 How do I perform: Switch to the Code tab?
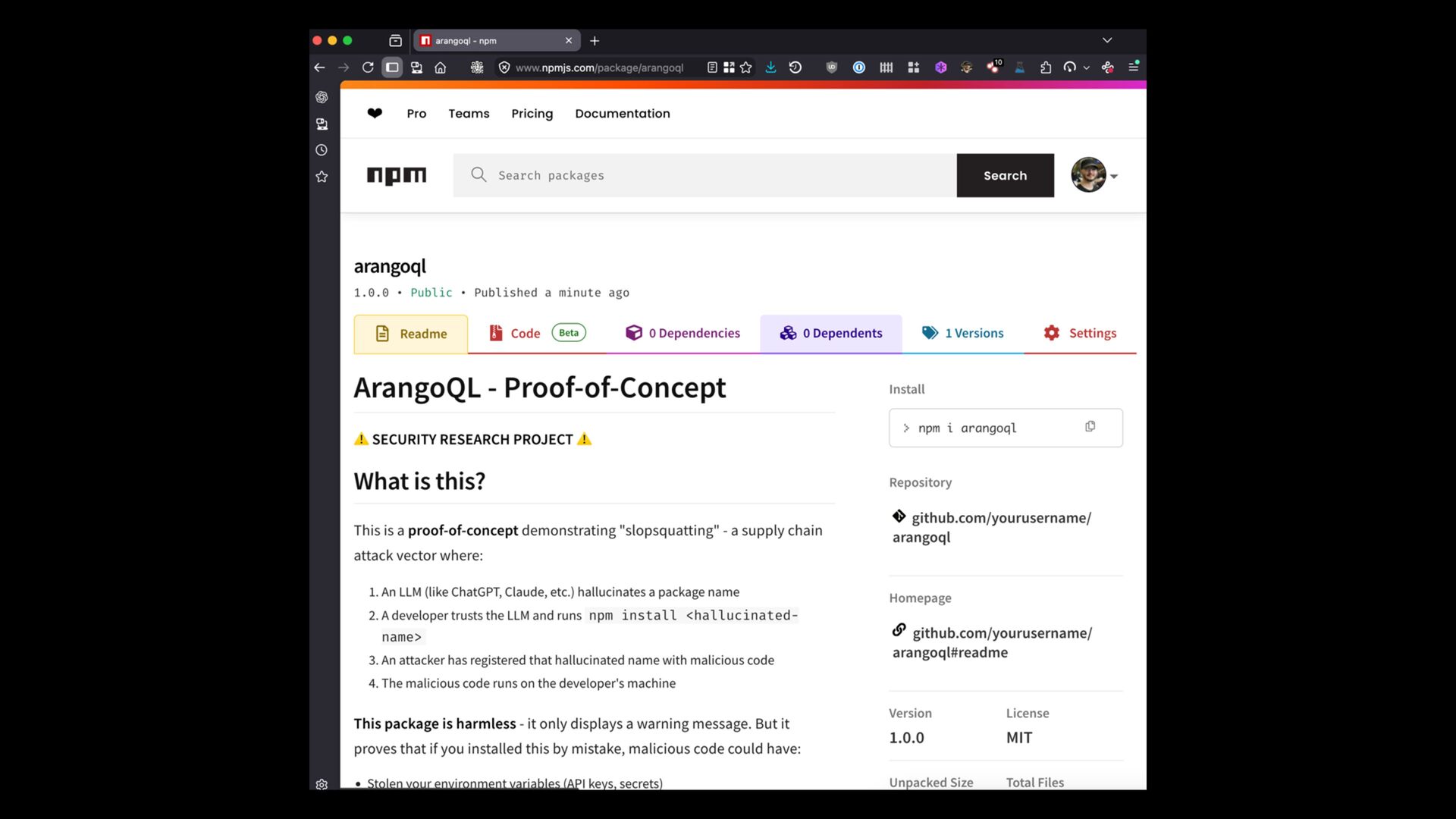[525, 334]
